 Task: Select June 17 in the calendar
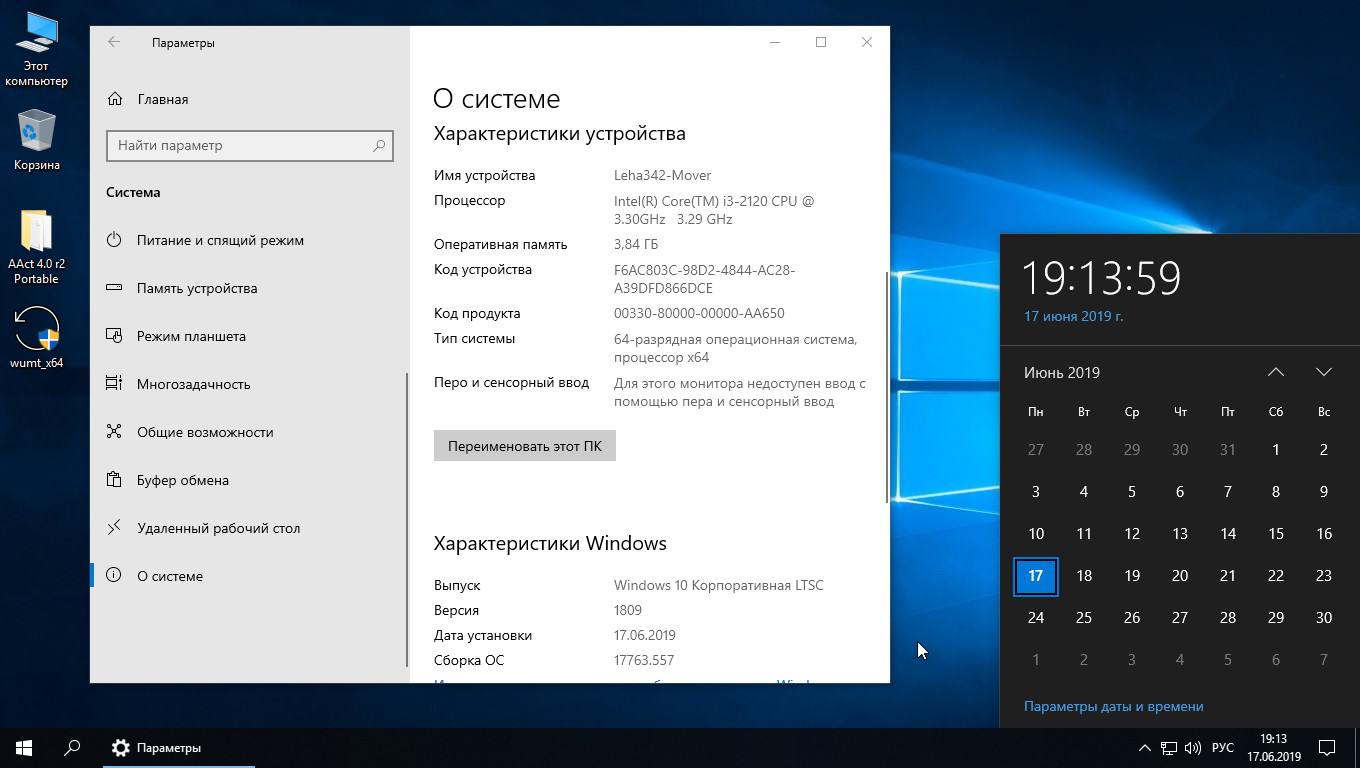tap(1036, 576)
